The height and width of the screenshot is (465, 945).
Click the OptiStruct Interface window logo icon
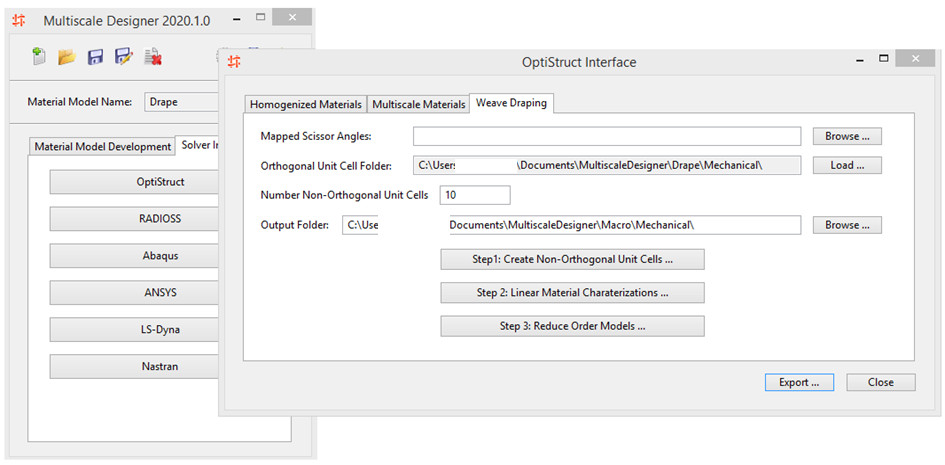[234, 62]
